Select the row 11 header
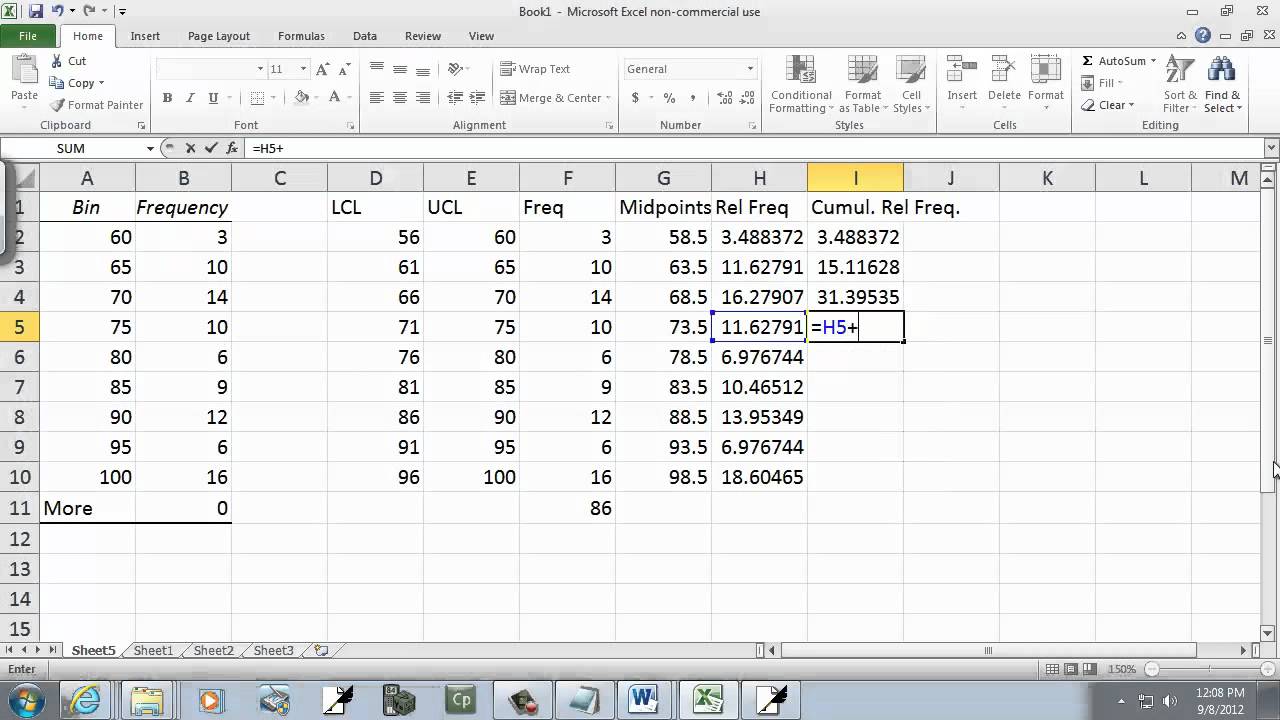The image size is (1280, 720). 20,508
